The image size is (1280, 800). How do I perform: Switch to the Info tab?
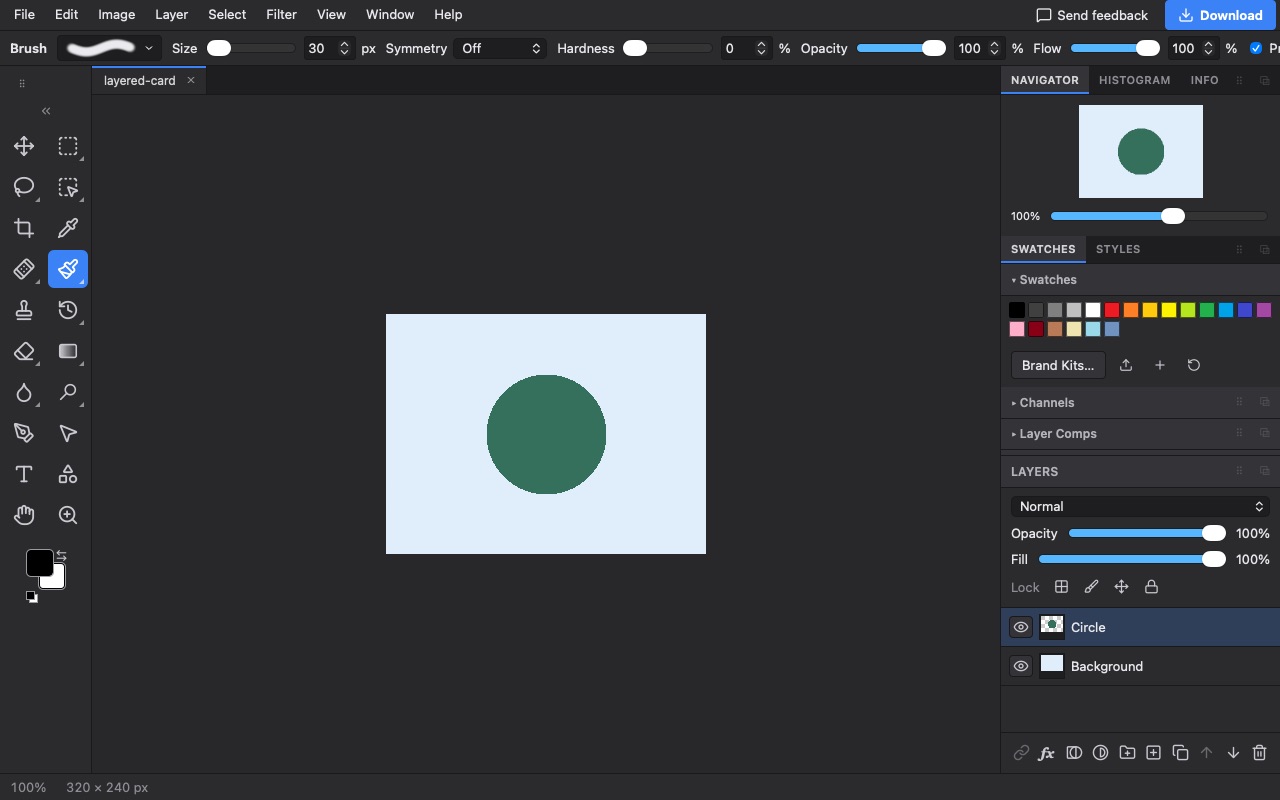(1204, 80)
